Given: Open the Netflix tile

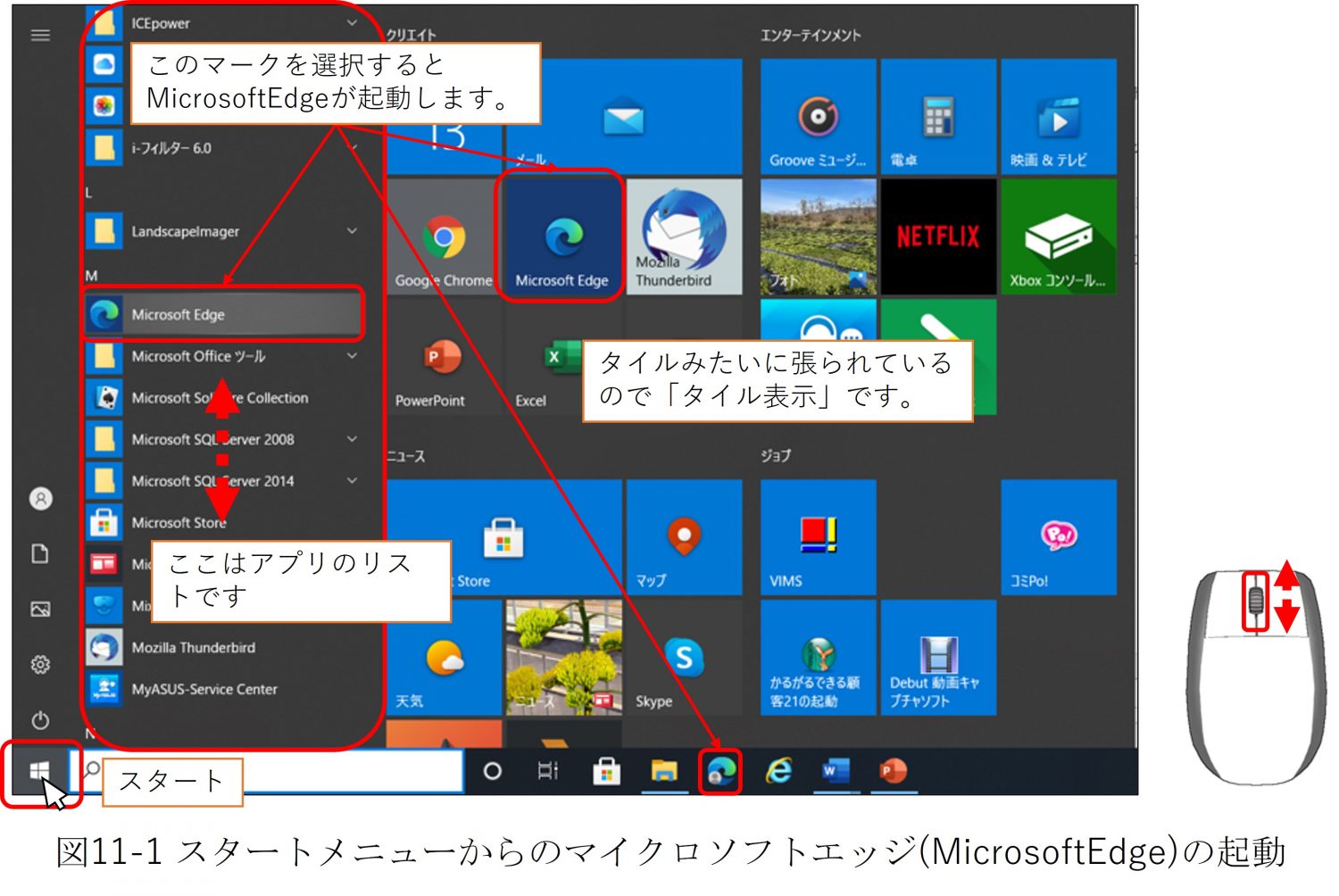Looking at the screenshot, I should point(938,236).
